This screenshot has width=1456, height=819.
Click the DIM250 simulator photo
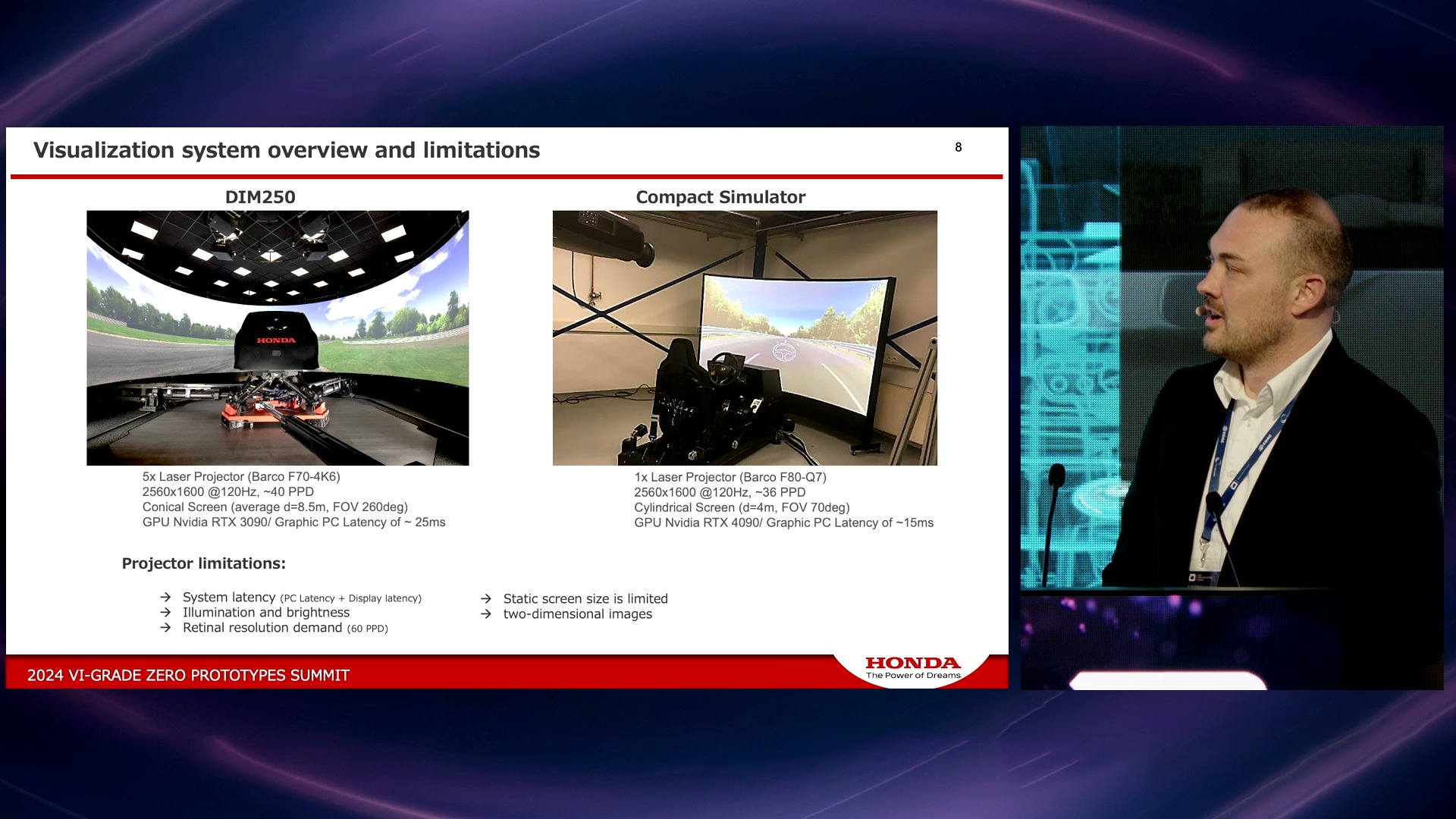pyautogui.click(x=278, y=338)
